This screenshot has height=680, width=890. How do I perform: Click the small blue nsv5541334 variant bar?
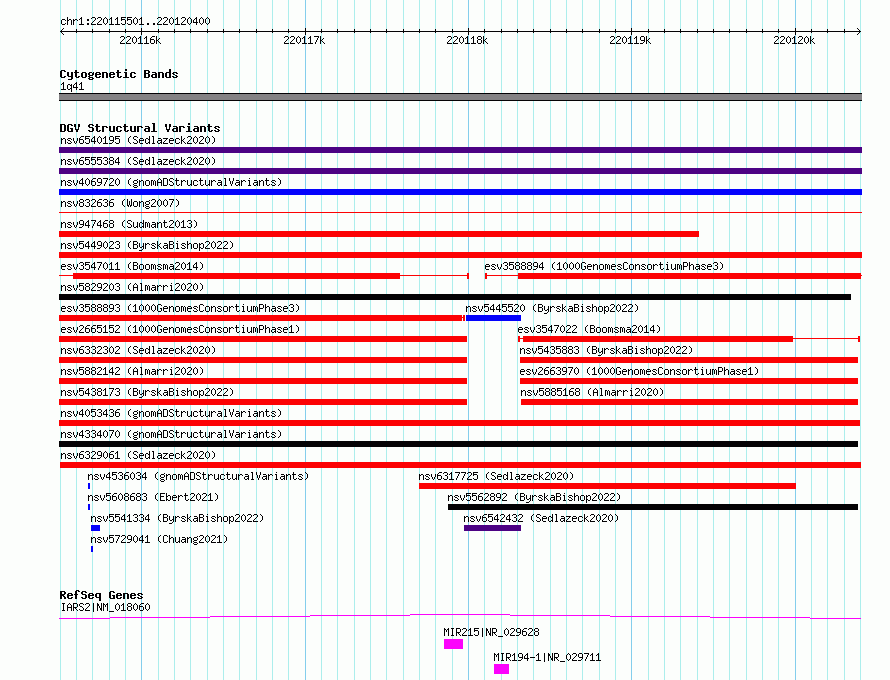point(95,528)
